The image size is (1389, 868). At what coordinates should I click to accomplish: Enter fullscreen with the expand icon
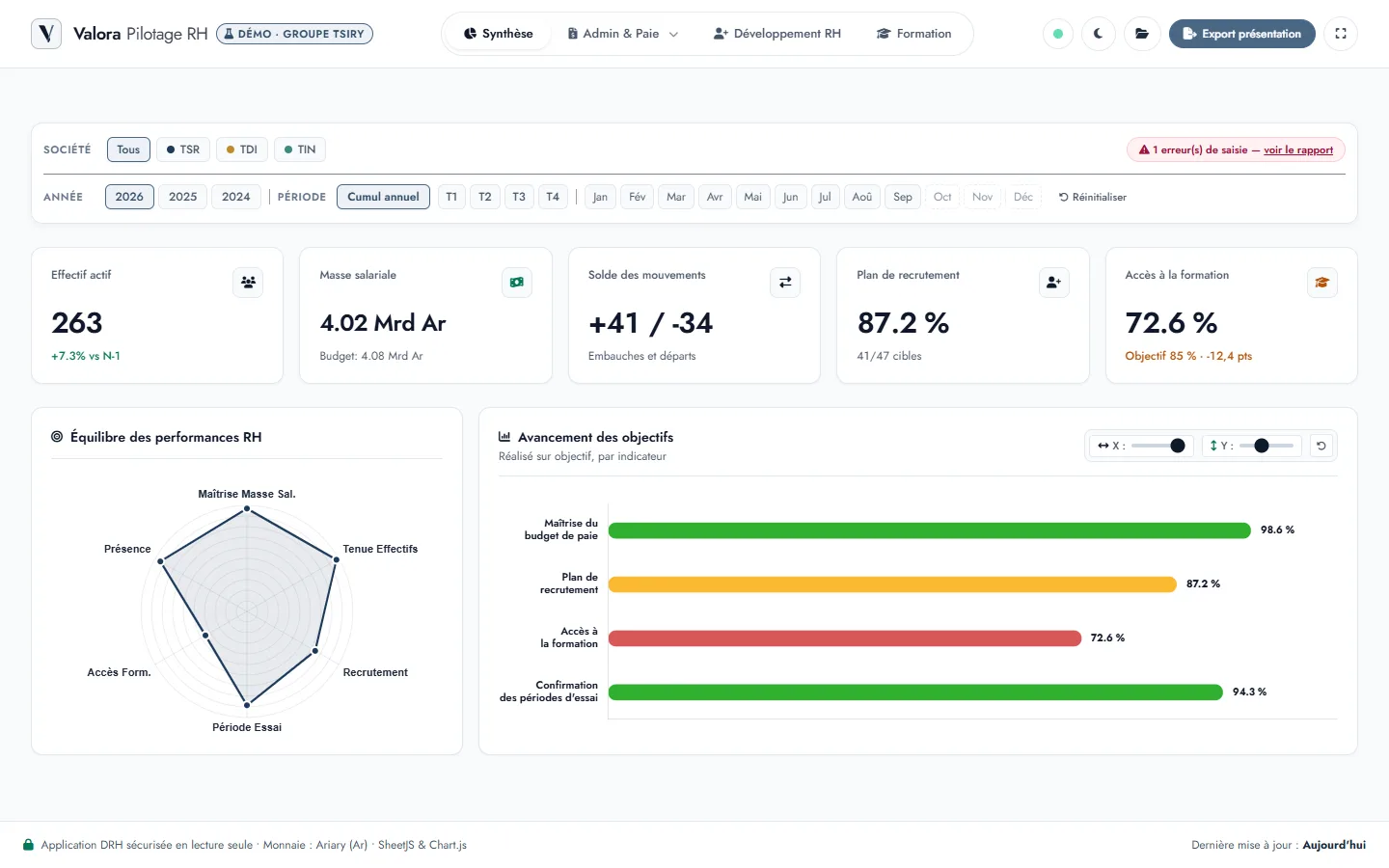[1341, 34]
